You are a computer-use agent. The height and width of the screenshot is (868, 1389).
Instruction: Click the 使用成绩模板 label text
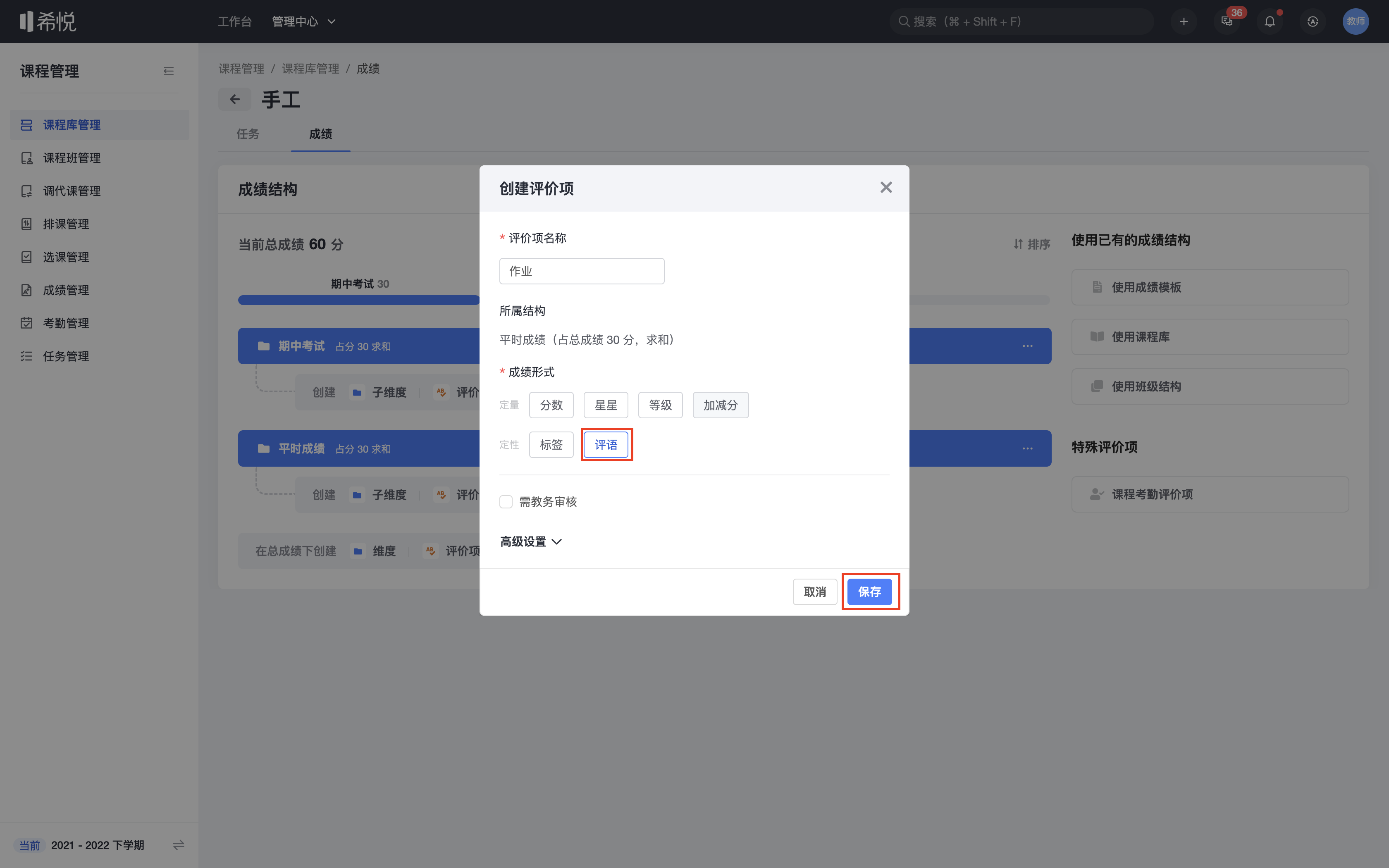[x=1146, y=287]
